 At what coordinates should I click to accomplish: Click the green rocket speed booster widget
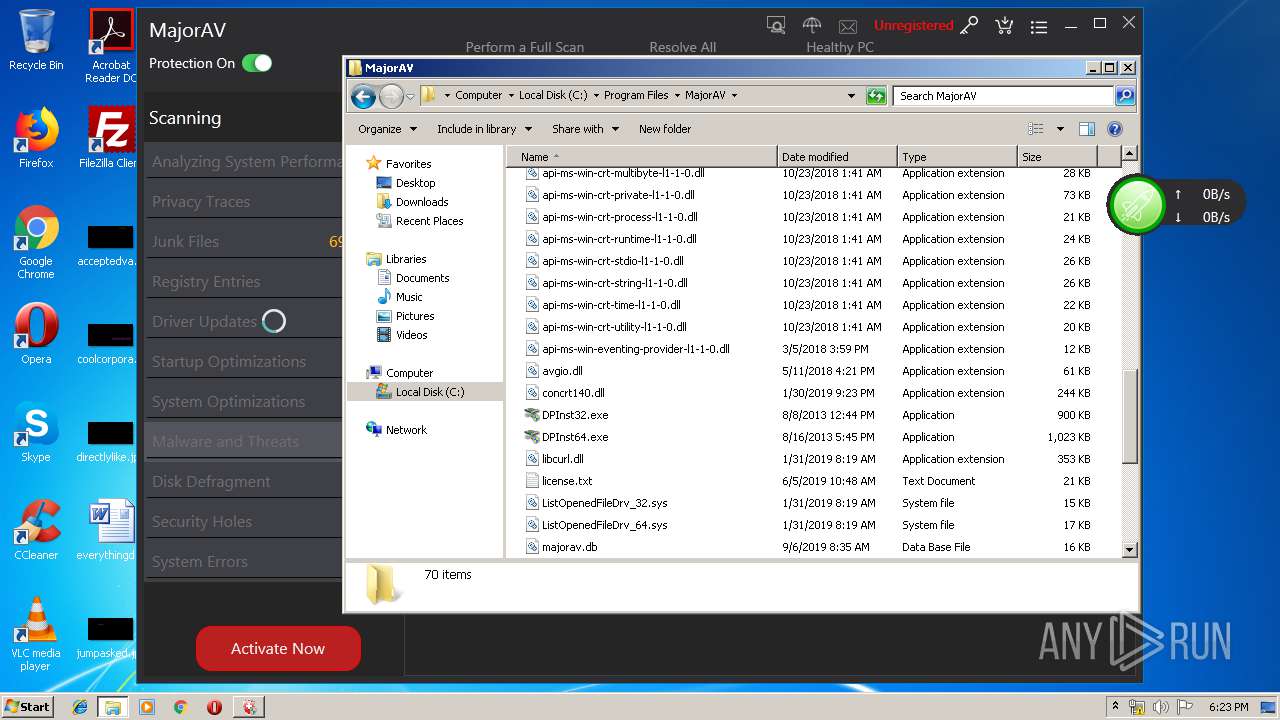click(1137, 205)
